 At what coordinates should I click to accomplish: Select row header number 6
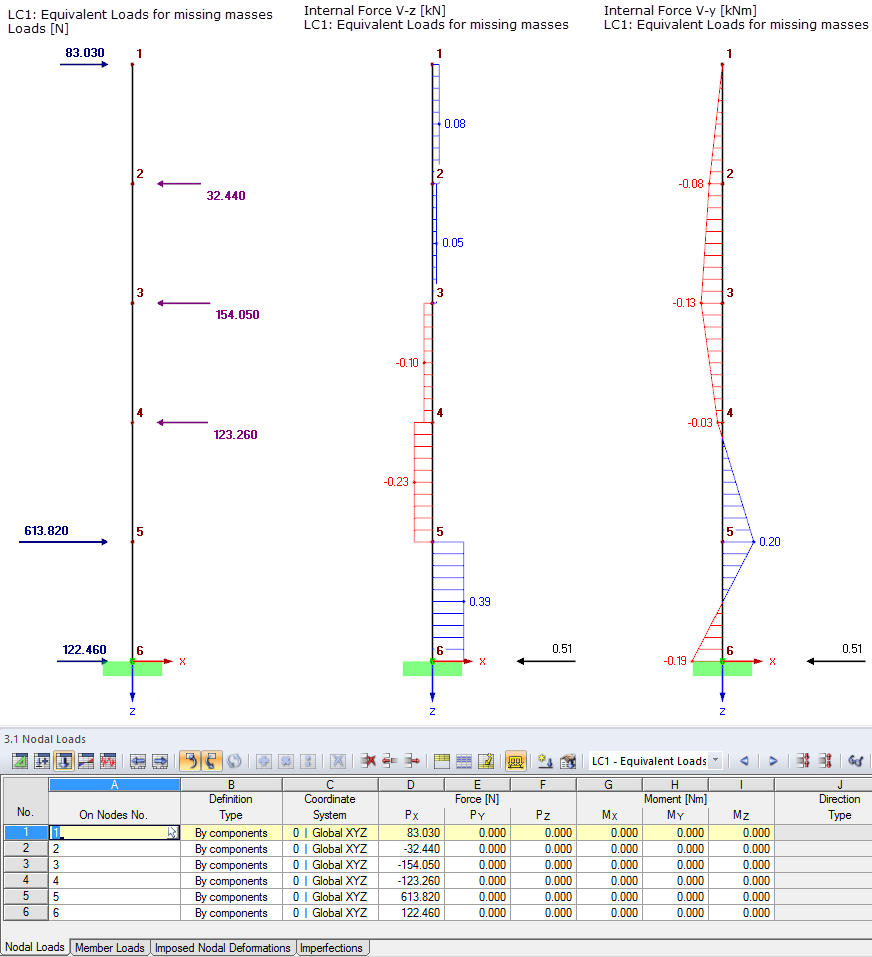coord(26,912)
